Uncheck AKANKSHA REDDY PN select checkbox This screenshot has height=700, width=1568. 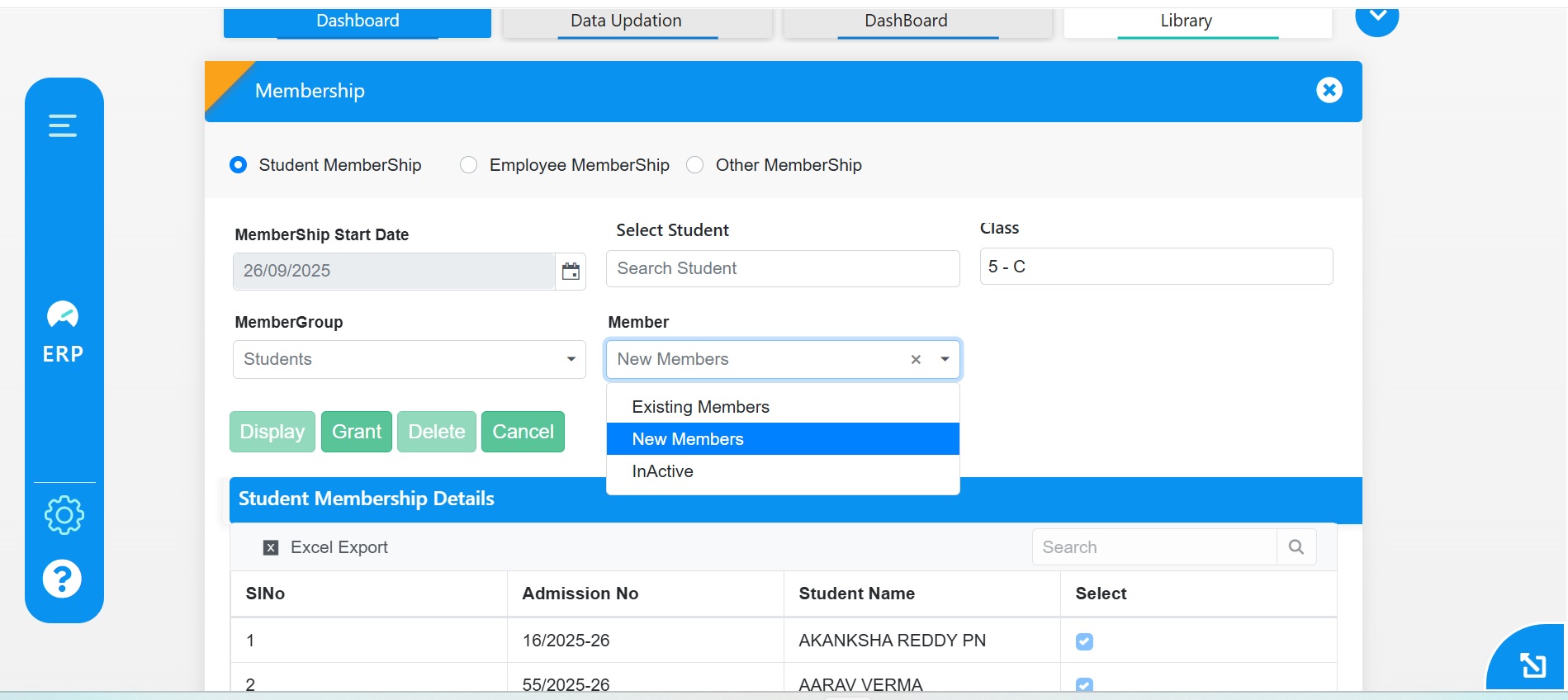pyautogui.click(x=1084, y=641)
